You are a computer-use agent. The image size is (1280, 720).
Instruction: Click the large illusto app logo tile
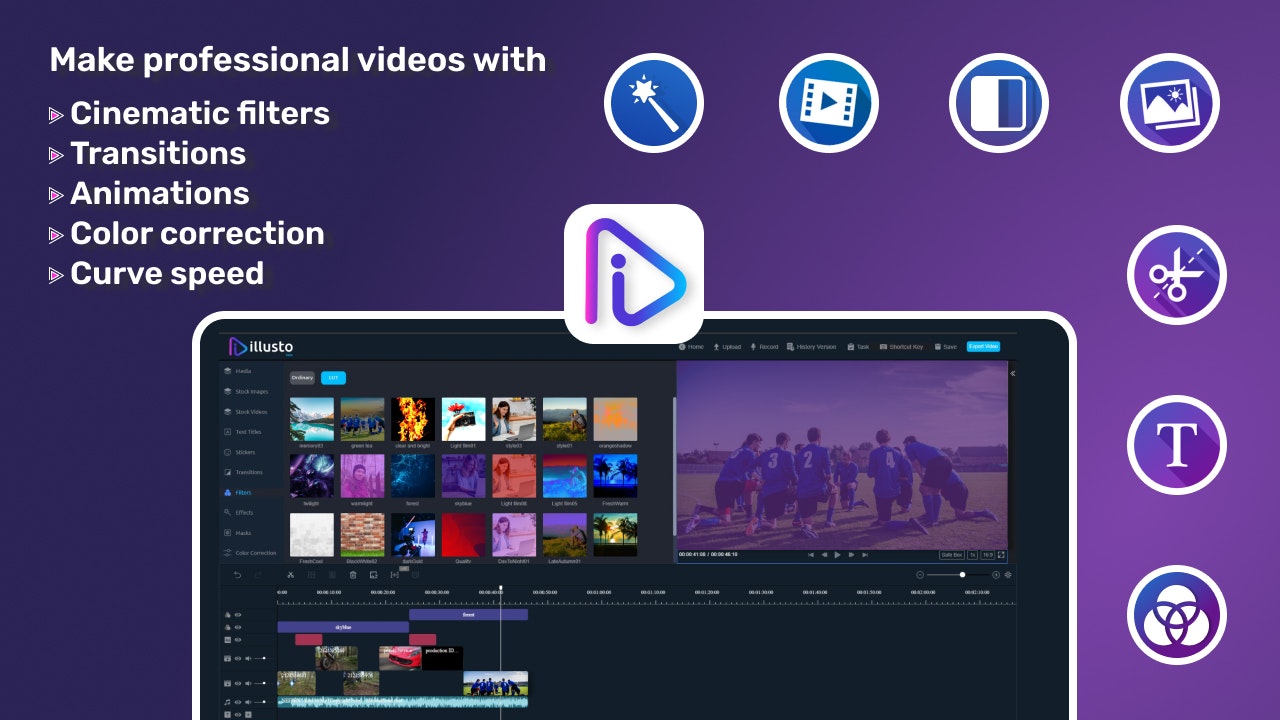point(634,274)
